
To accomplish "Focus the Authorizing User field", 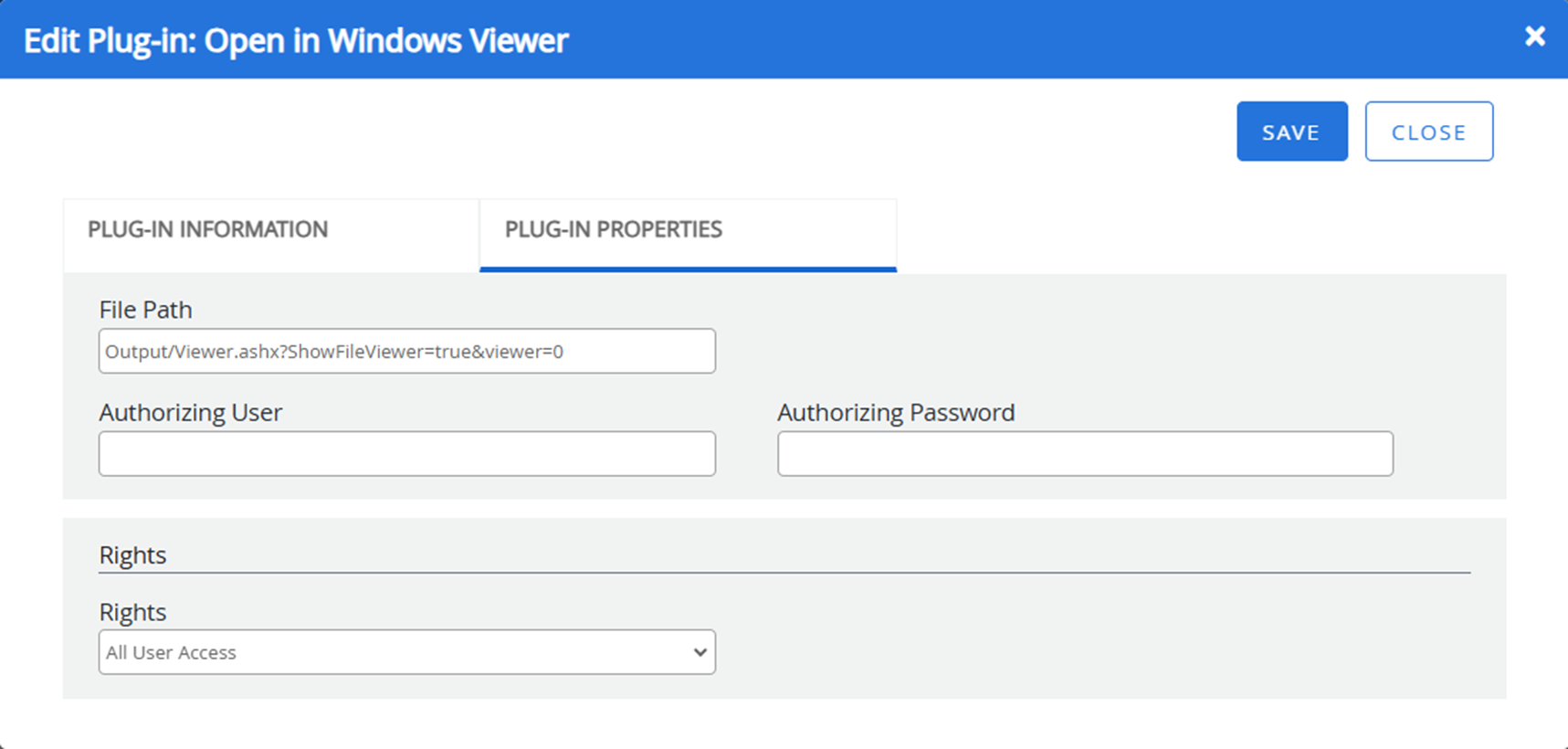I will (407, 453).
